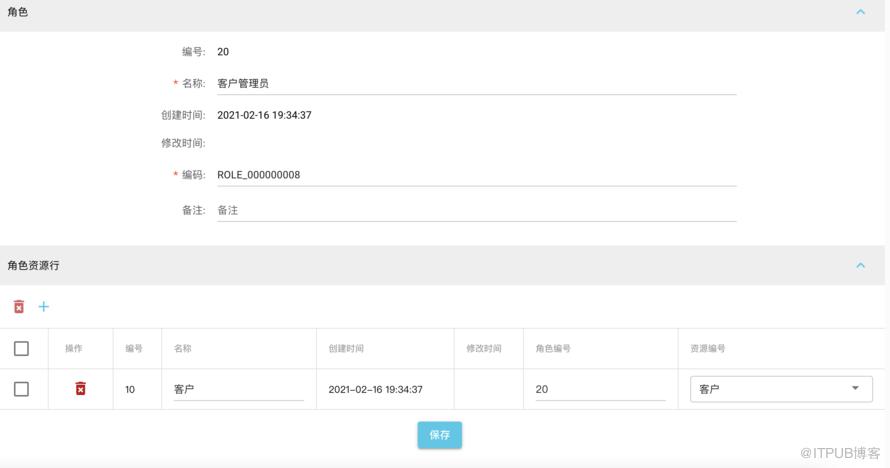Toggle the select-all header checkbox
Viewport: 890px width, 468px height.
click(22, 348)
